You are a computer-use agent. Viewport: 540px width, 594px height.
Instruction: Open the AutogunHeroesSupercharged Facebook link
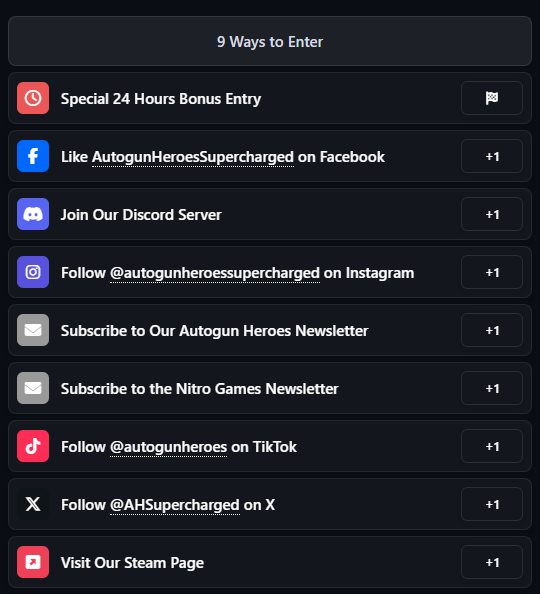coord(193,157)
